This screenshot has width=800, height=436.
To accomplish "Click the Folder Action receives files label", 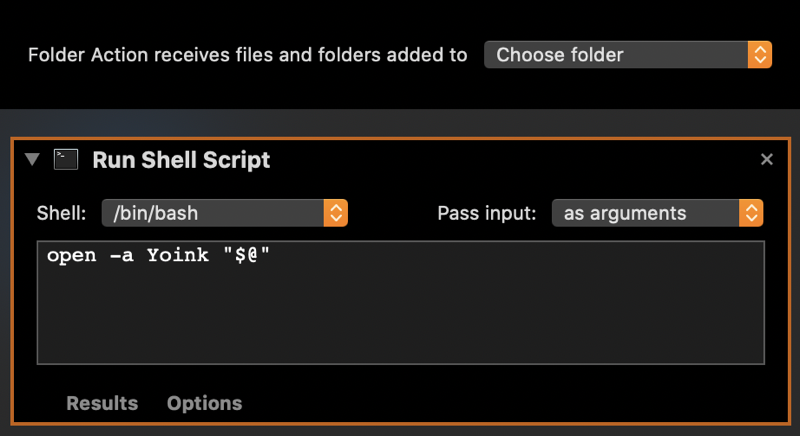I will [x=247, y=55].
